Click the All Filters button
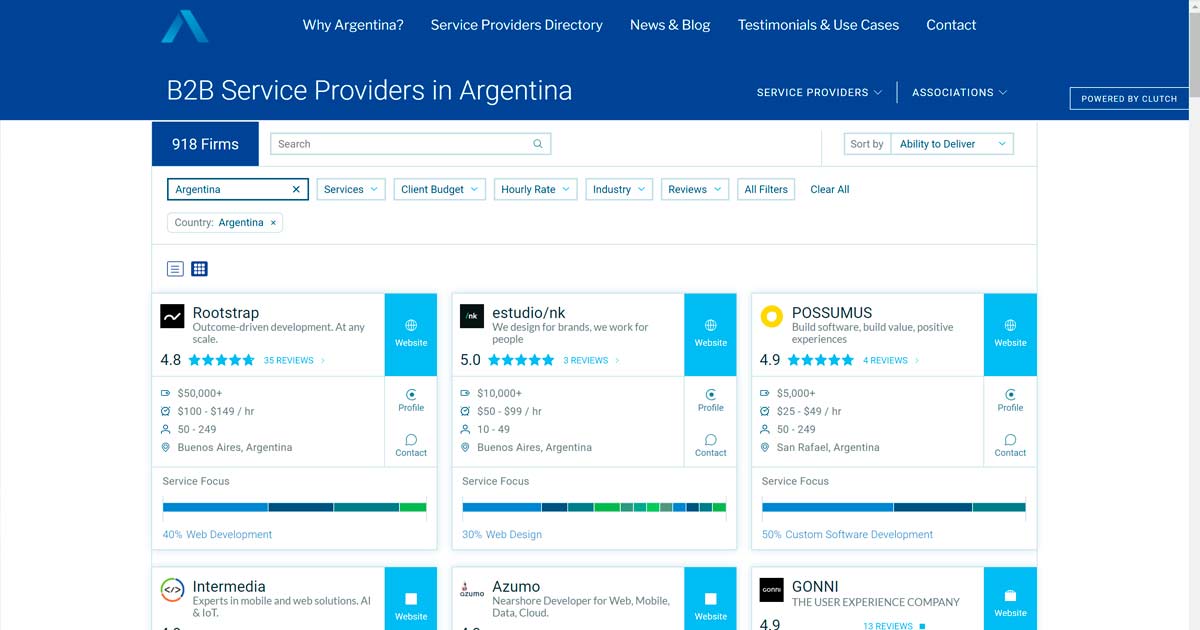Image resolution: width=1200 pixels, height=630 pixels. (x=766, y=189)
